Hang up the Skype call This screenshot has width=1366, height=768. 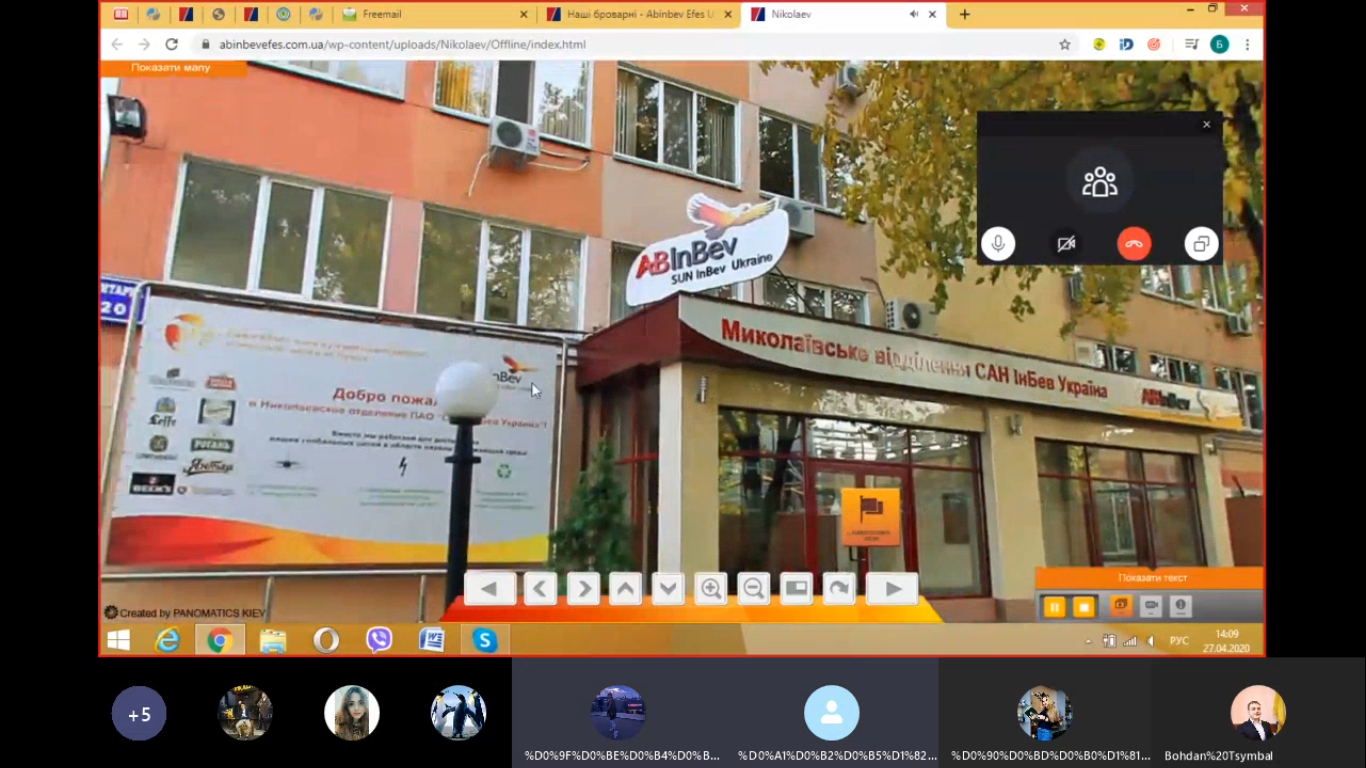click(x=1134, y=244)
